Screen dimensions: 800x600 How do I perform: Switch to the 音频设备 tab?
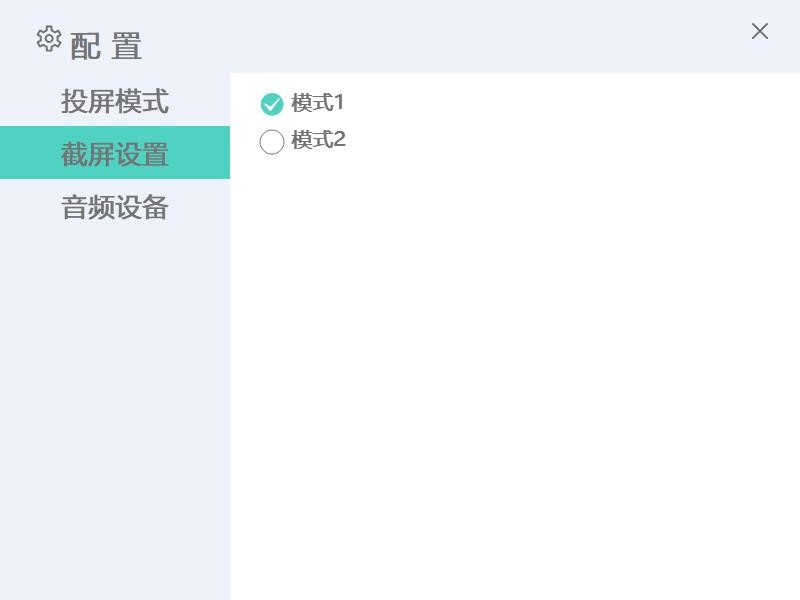(x=115, y=207)
